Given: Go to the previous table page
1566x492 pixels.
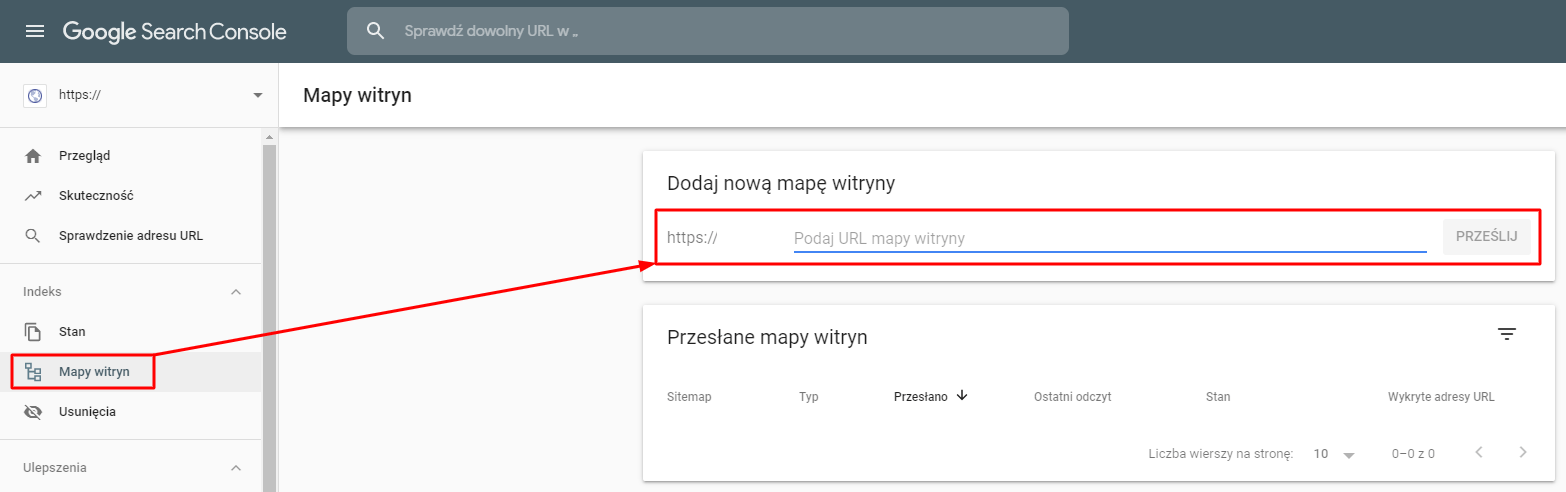Looking at the screenshot, I should (x=1479, y=452).
